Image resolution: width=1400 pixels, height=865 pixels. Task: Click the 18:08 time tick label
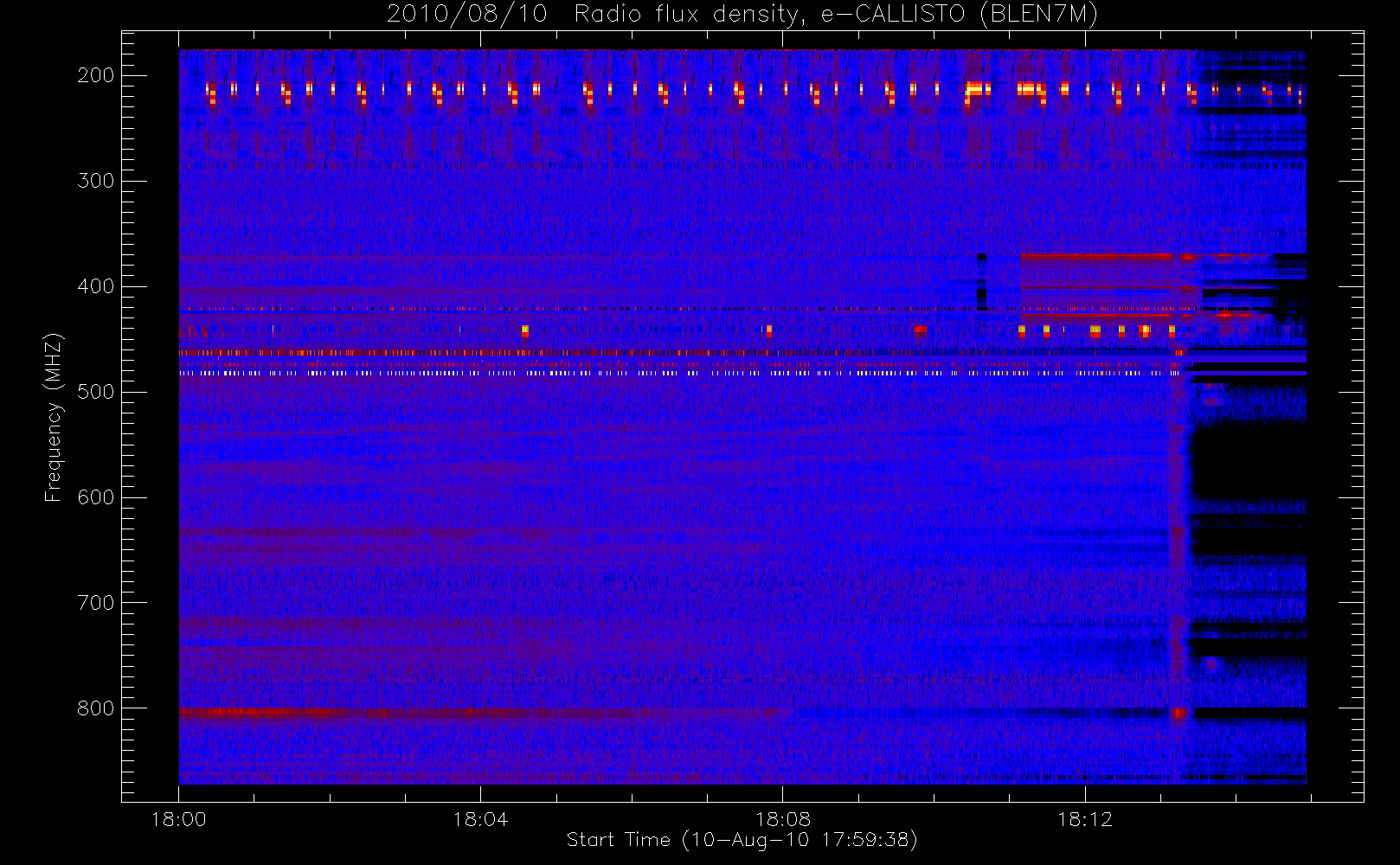[782, 819]
